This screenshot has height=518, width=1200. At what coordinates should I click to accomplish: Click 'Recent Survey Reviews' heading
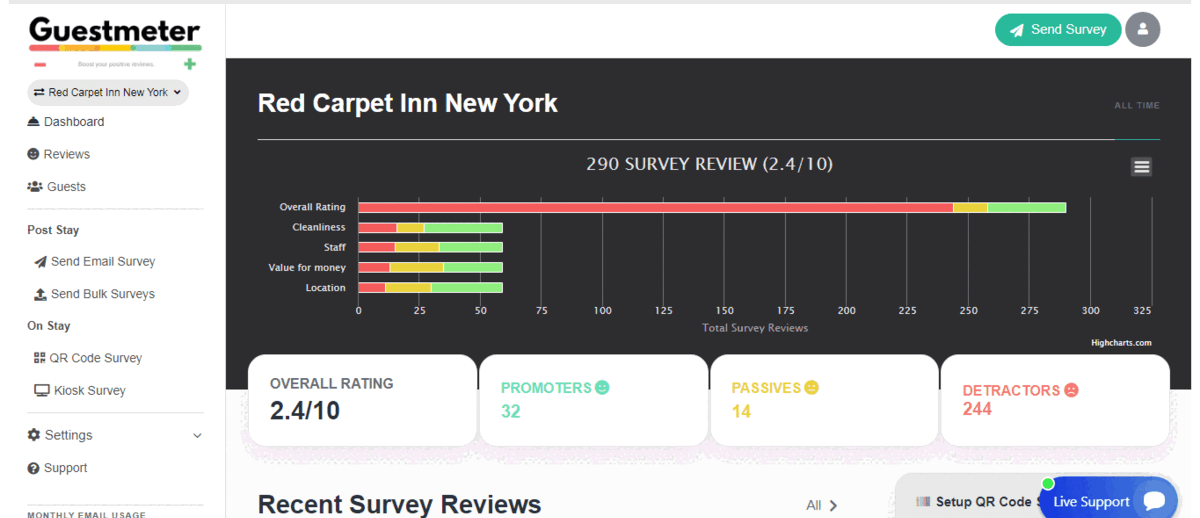click(x=400, y=504)
